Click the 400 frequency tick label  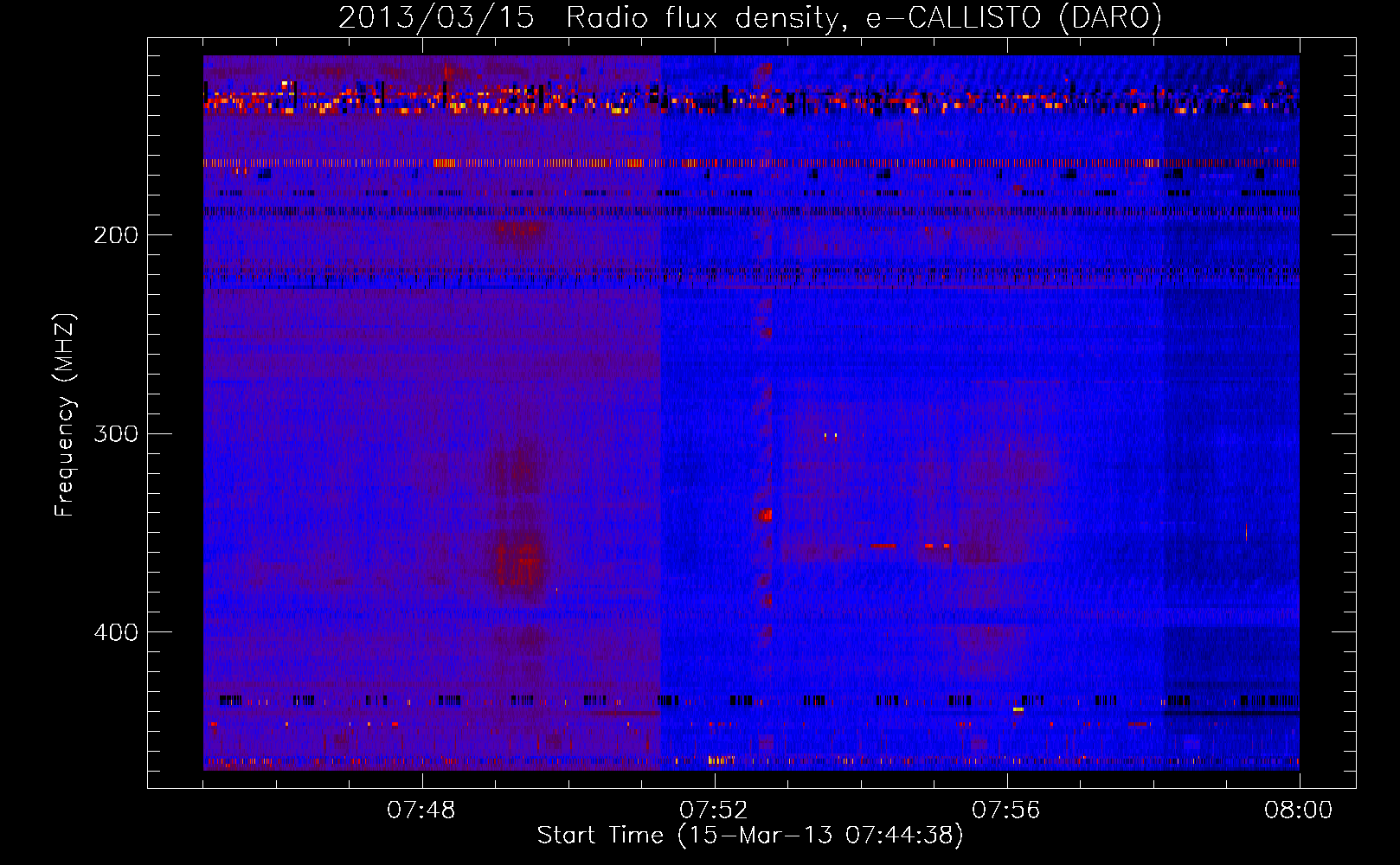[116, 632]
